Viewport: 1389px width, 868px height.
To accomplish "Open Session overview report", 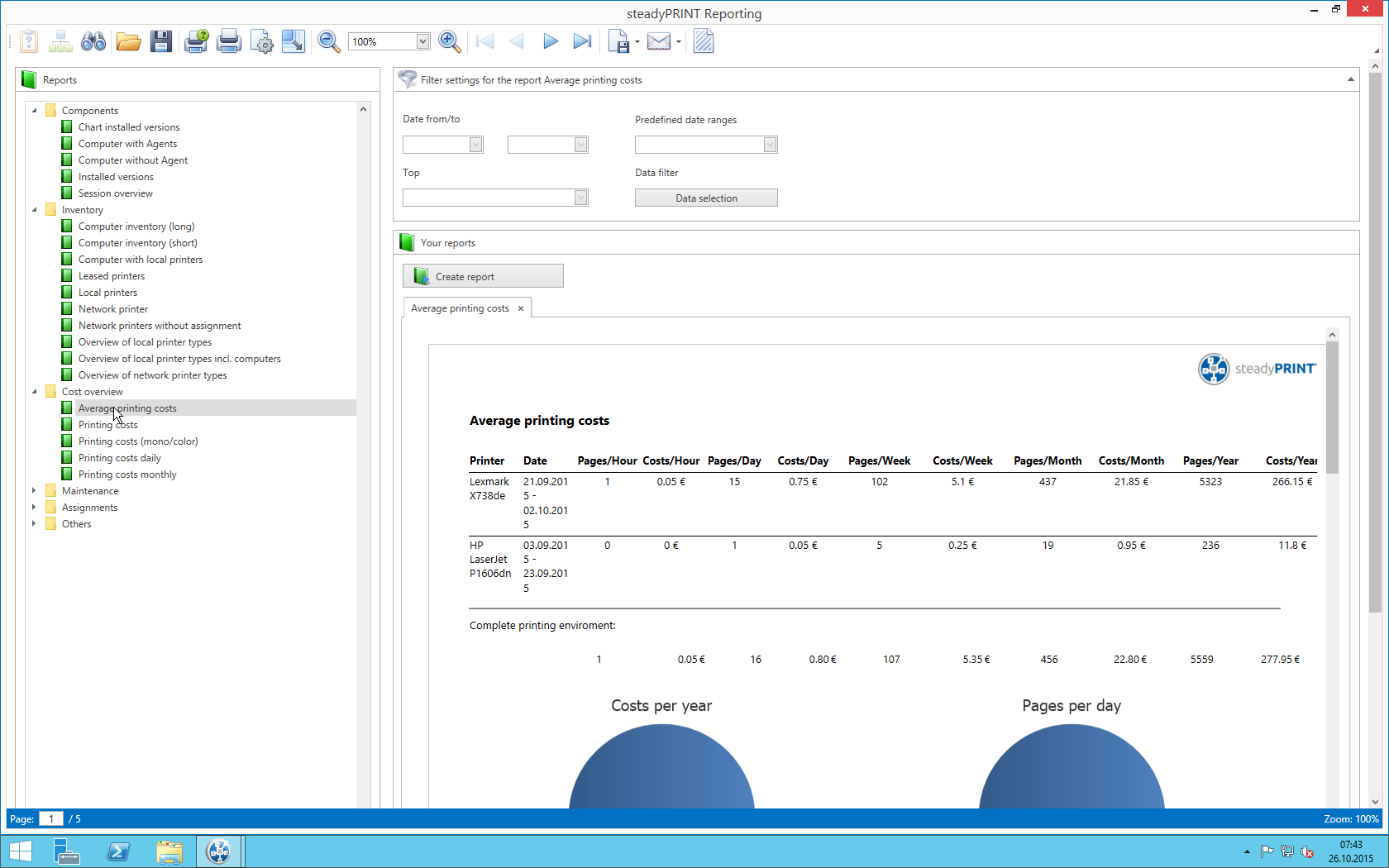I will 116,193.
